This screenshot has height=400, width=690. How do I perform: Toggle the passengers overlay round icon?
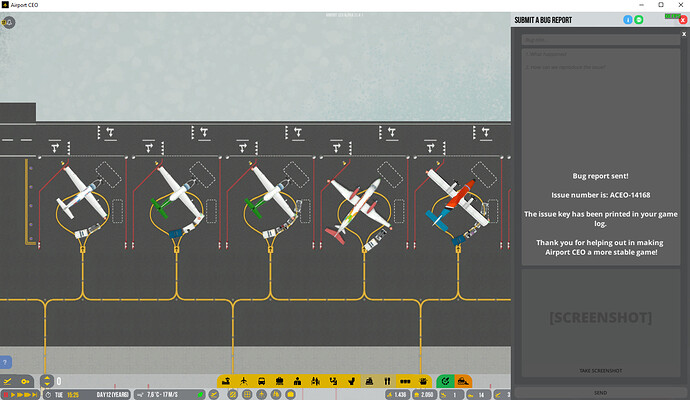(276, 394)
